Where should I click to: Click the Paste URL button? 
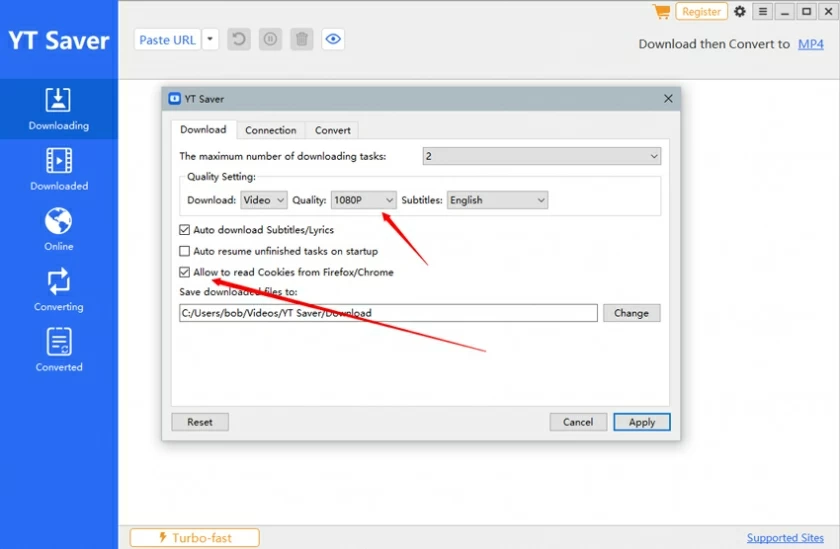pos(168,40)
